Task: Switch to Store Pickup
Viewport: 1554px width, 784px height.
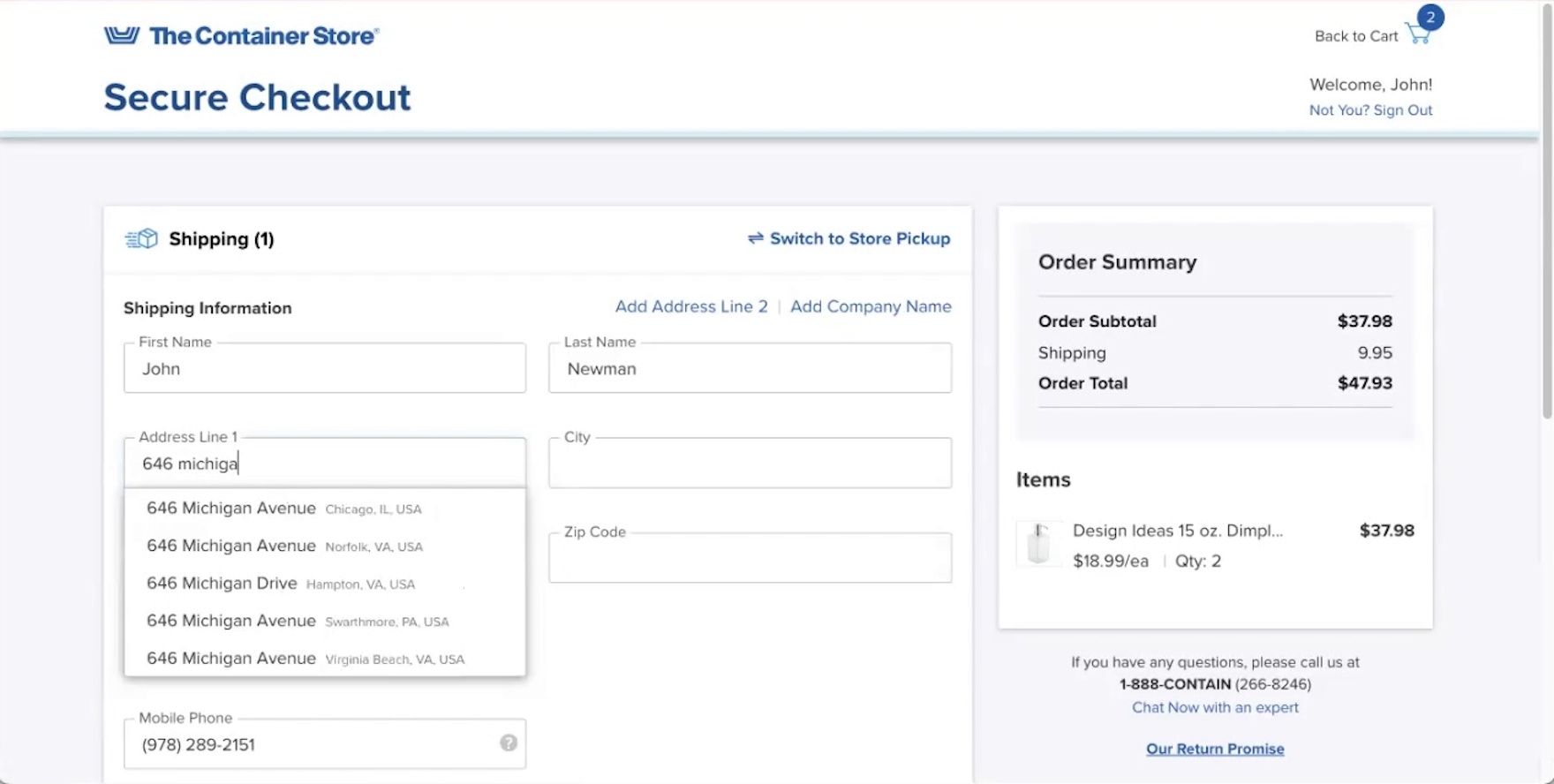Action: [x=859, y=238]
